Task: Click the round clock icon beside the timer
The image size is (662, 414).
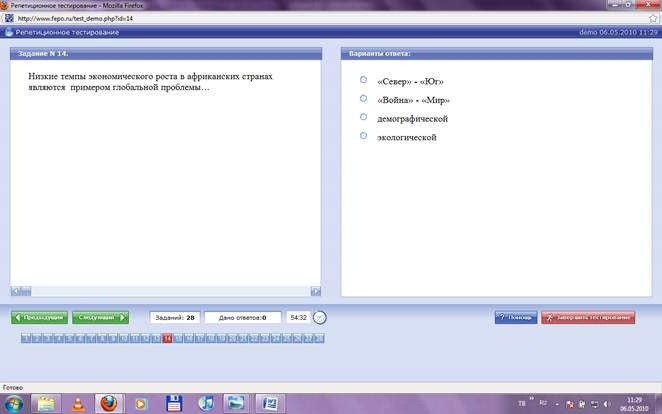Action: tap(320, 317)
